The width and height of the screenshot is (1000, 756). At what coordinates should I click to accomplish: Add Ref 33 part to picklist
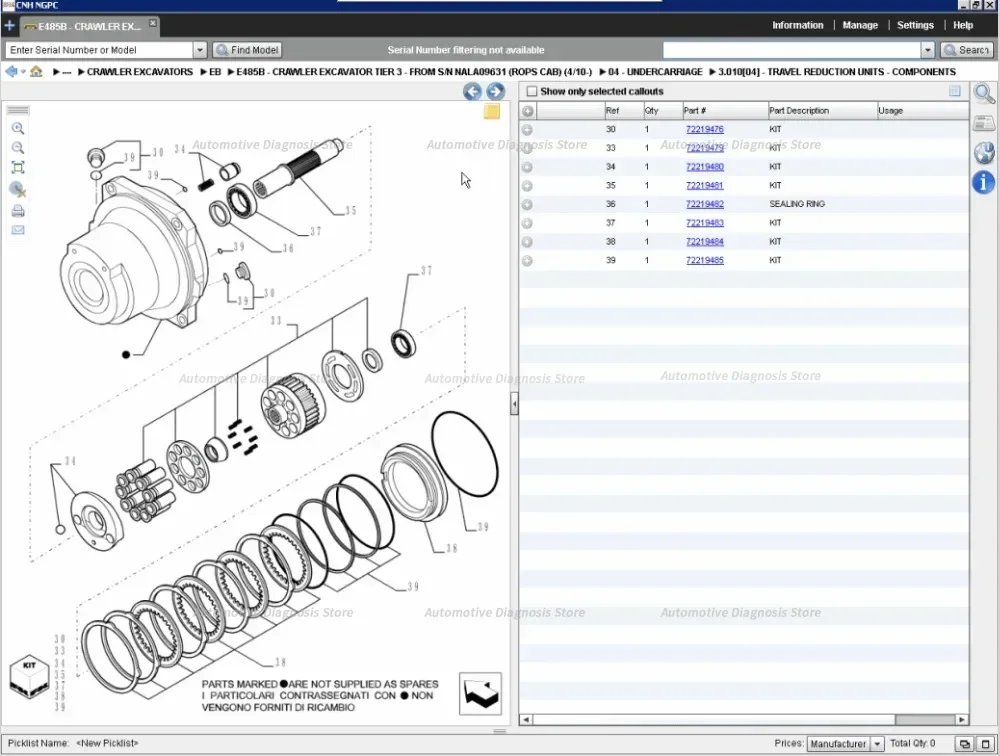527,148
